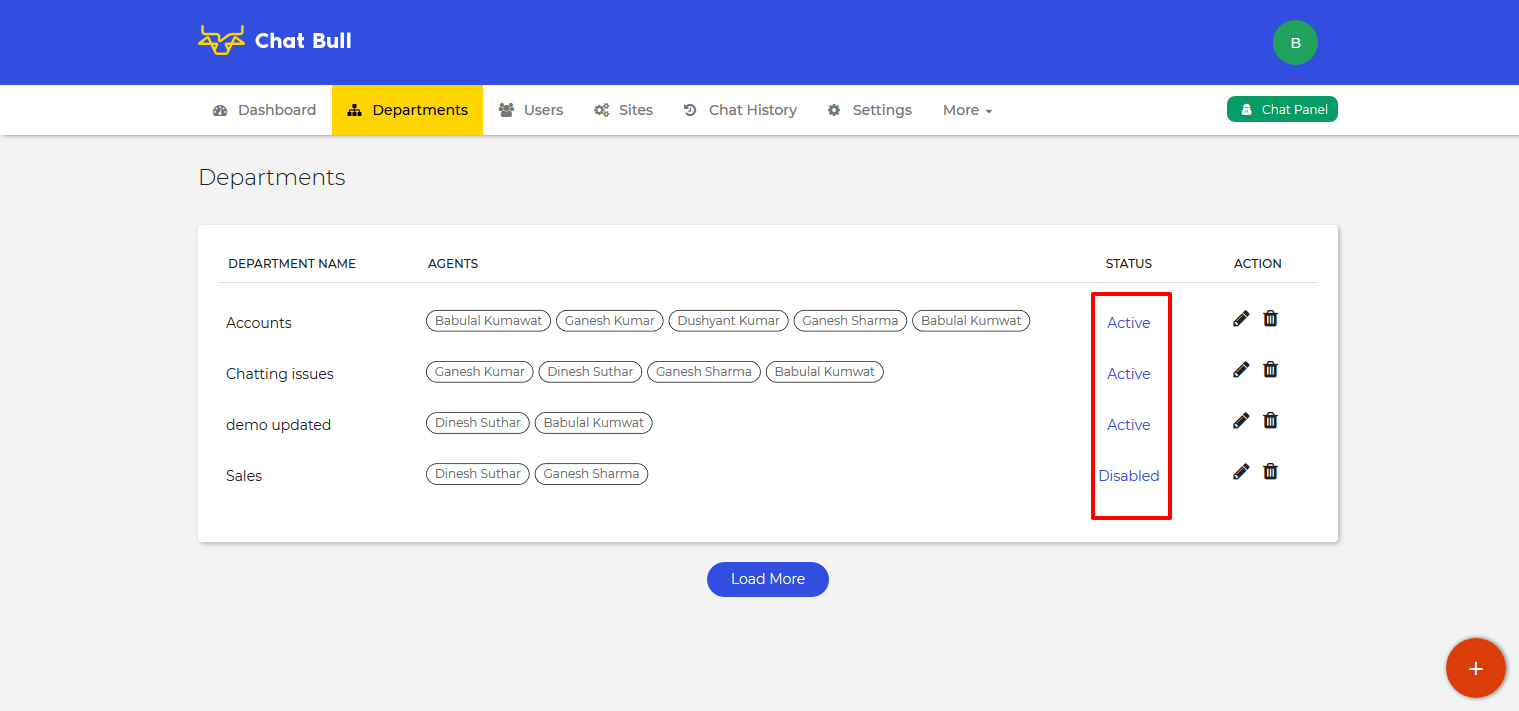Click Ganesh Kumar tag in Accounts row

(610, 321)
